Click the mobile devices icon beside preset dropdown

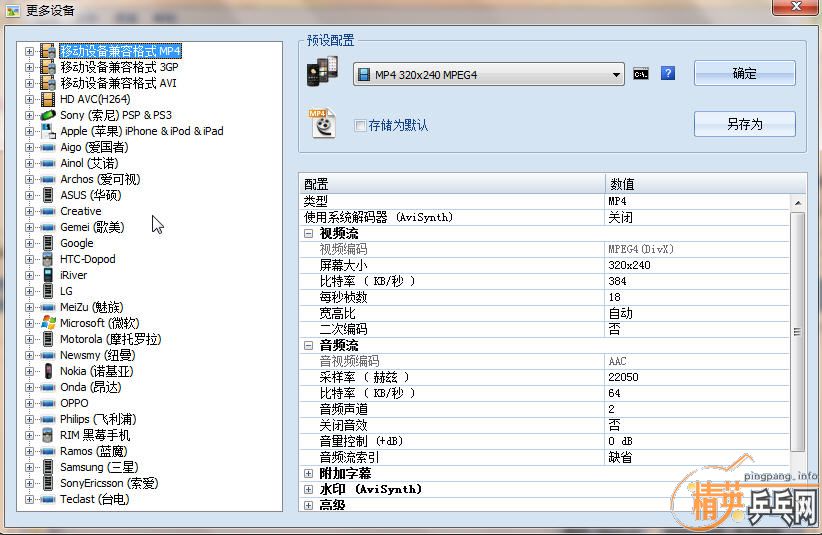322,73
